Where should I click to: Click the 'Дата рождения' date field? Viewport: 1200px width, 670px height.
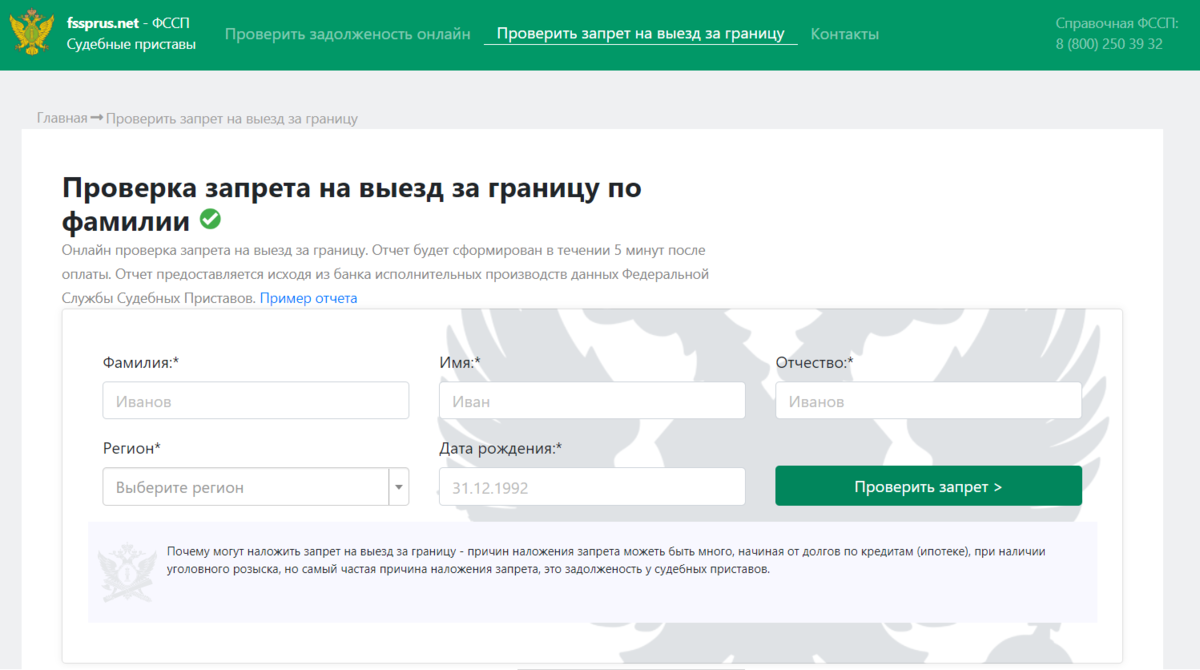tap(592, 486)
